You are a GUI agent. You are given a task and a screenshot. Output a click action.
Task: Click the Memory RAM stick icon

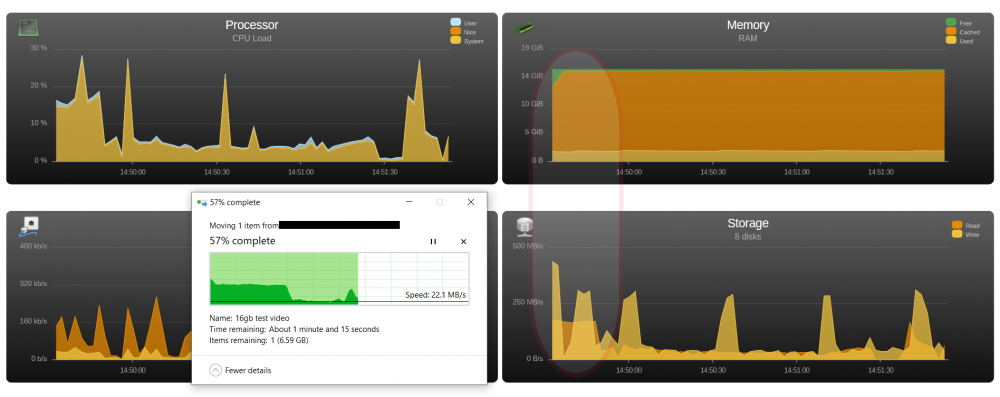point(524,27)
